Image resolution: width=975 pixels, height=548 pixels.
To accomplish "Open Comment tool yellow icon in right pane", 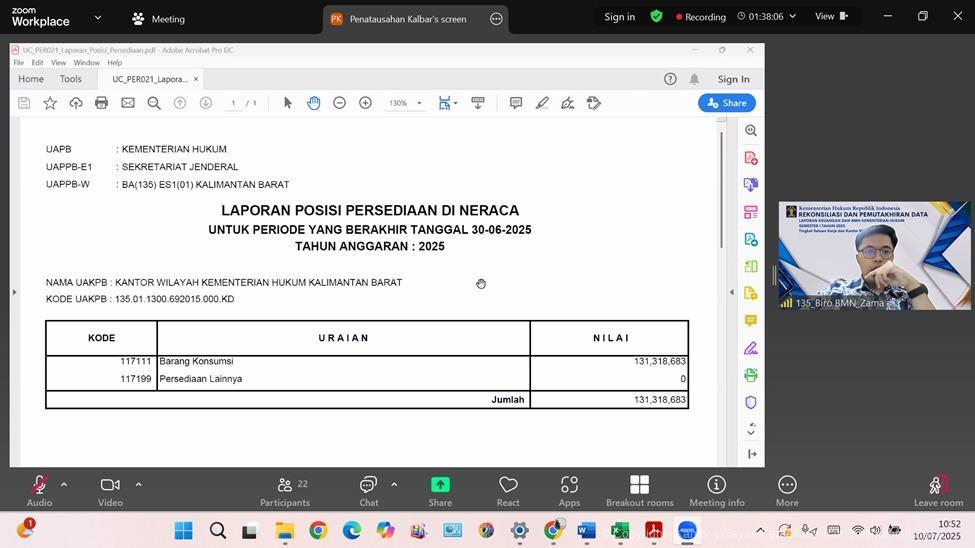I will click(x=751, y=320).
